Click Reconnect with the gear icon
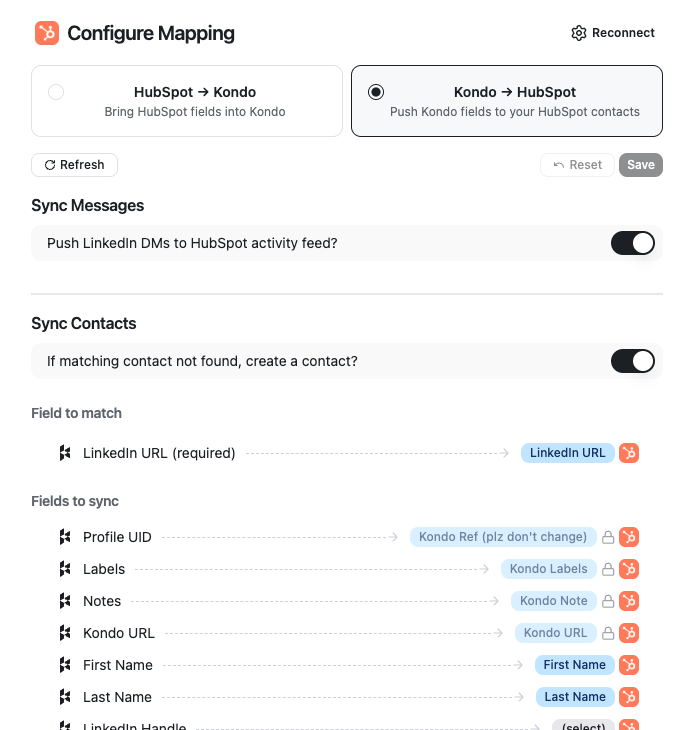This screenshot has width=693, height=730. (x=613, y=33)
